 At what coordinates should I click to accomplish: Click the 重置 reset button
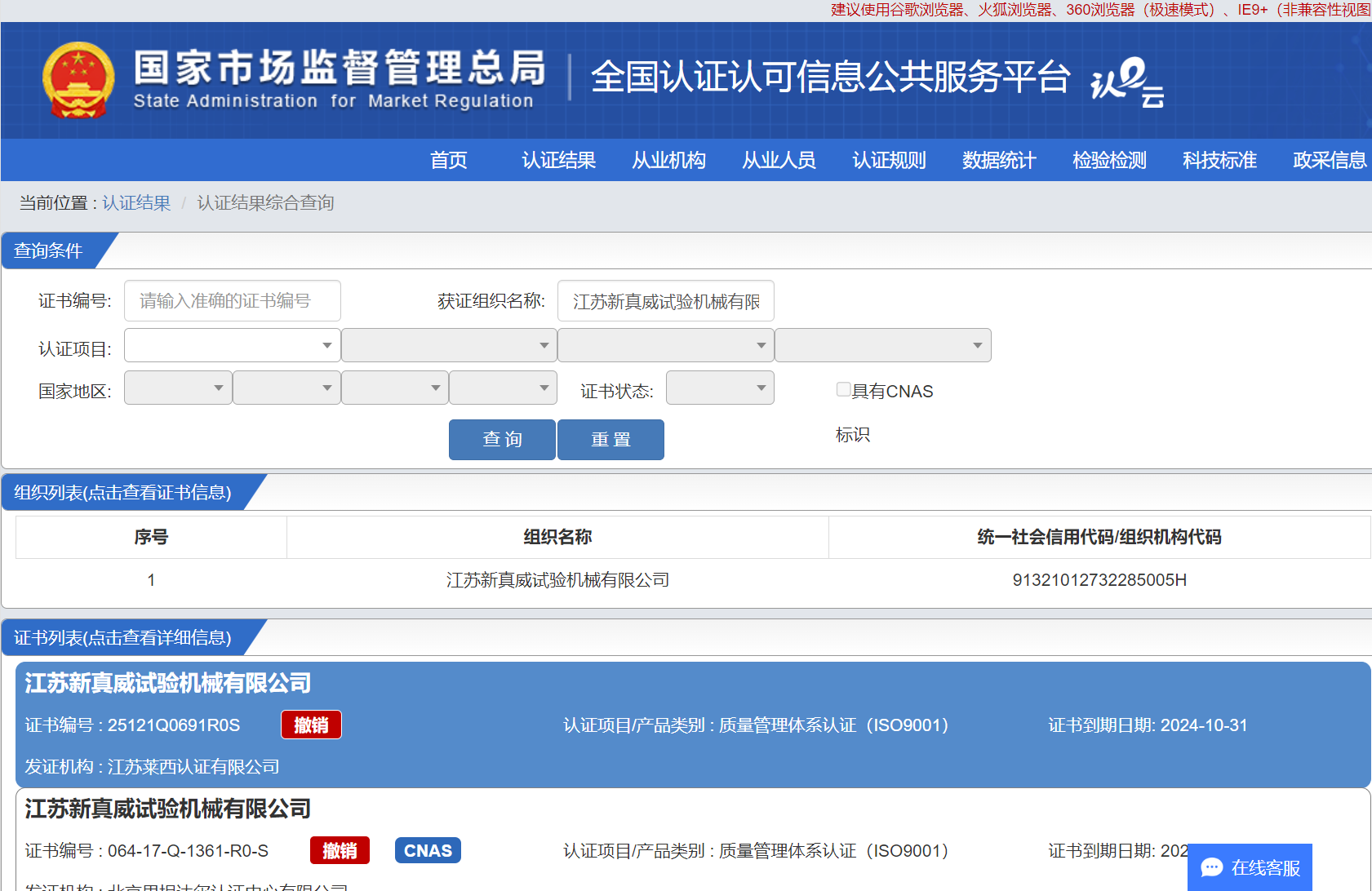(611, 440)
